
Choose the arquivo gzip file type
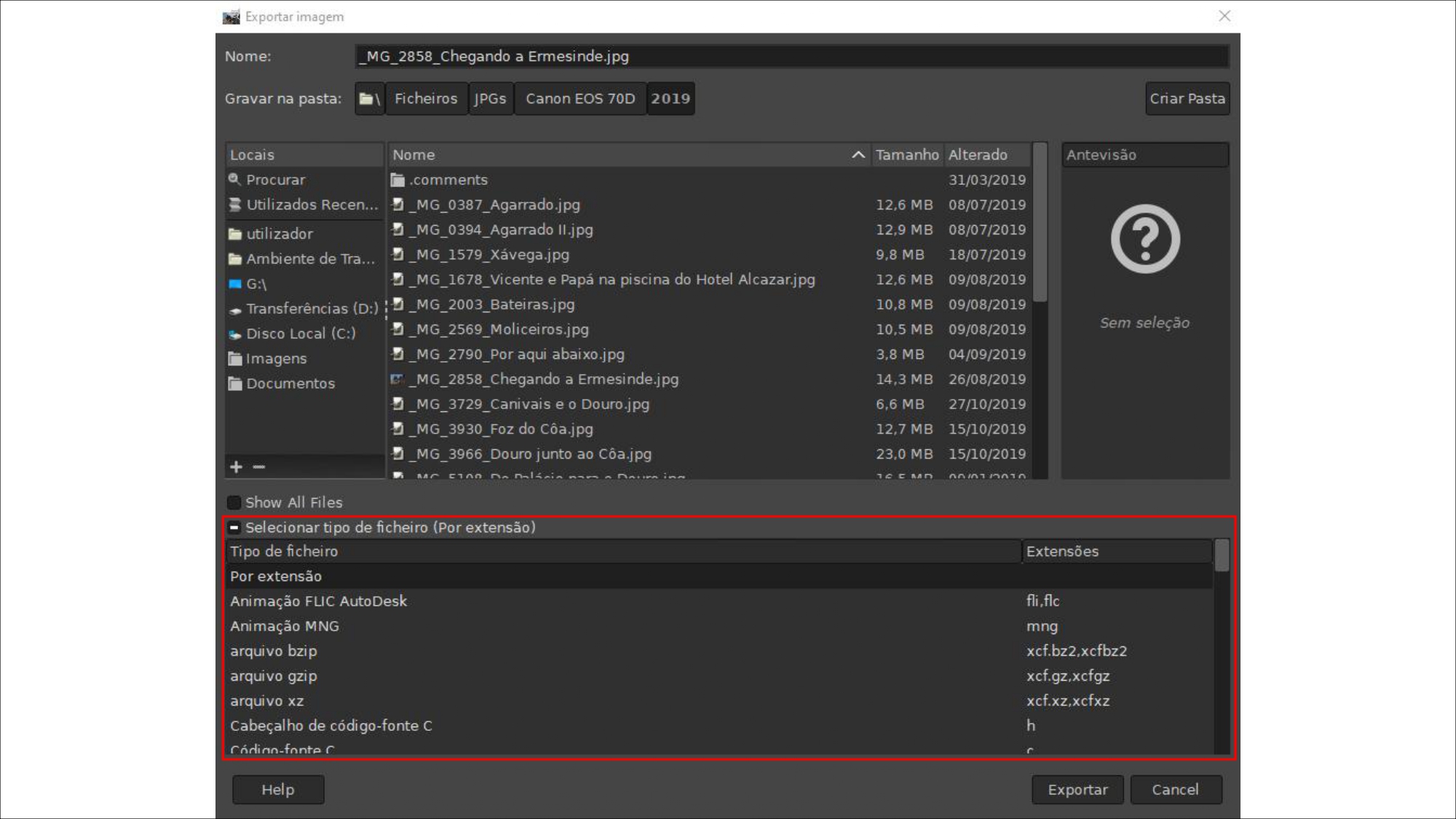(274, 676)
